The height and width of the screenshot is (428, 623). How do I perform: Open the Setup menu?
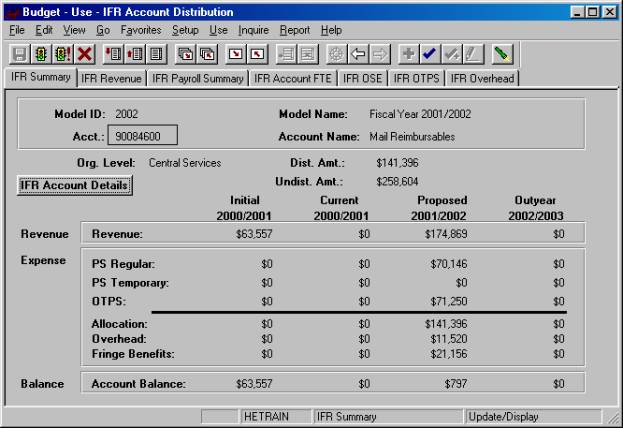pos(185,30)
